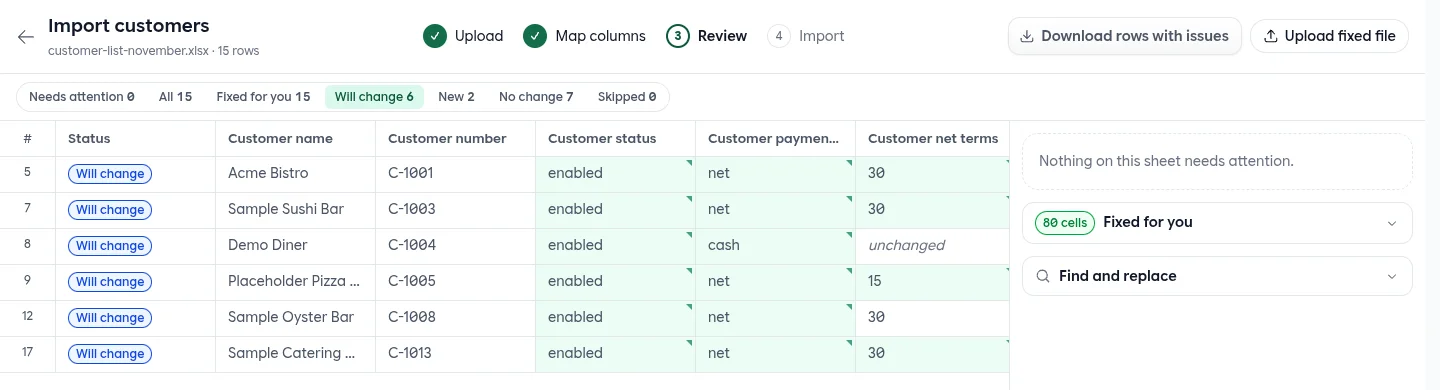This screenshot has height=390, width=1440.
Task: Click customer number C-1003
Action: [455, 210]
